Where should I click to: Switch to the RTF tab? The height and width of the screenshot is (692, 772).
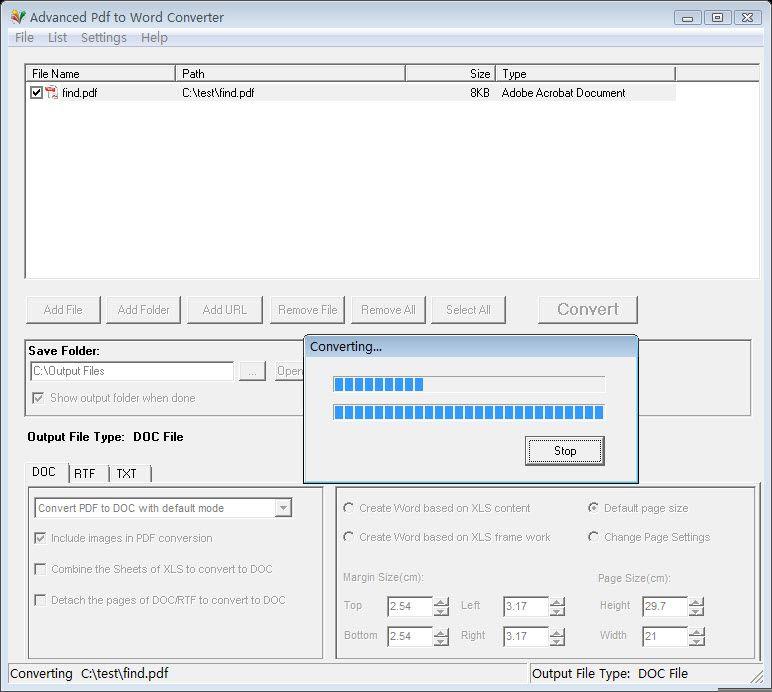tap(85, 473)
